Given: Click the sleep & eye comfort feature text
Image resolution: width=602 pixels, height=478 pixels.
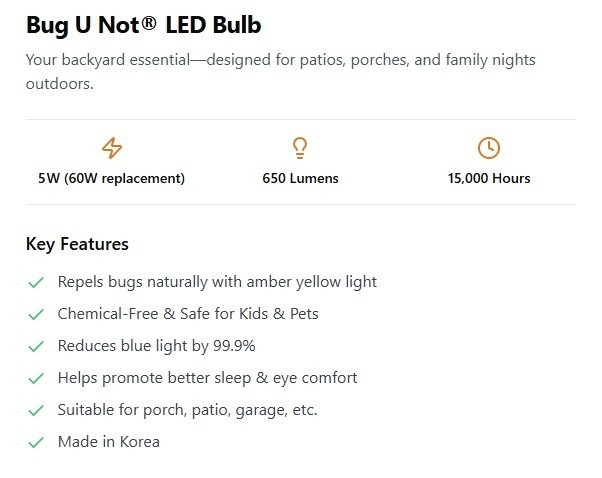Looking at the screenshot, I should [x=207, y=378].
